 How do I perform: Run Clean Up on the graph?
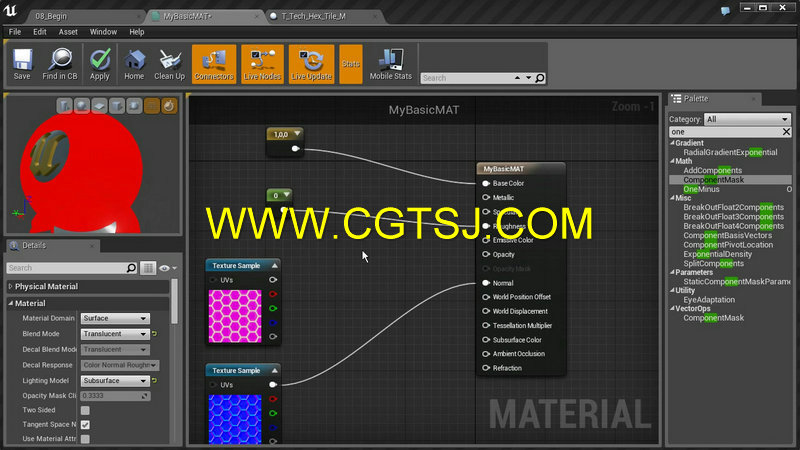(169, 64)
